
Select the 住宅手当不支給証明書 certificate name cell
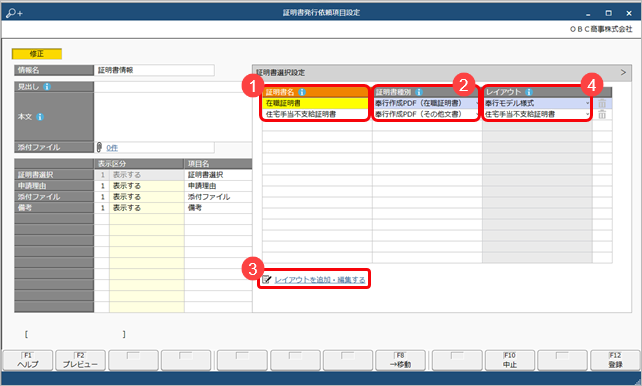click(317, 115)
